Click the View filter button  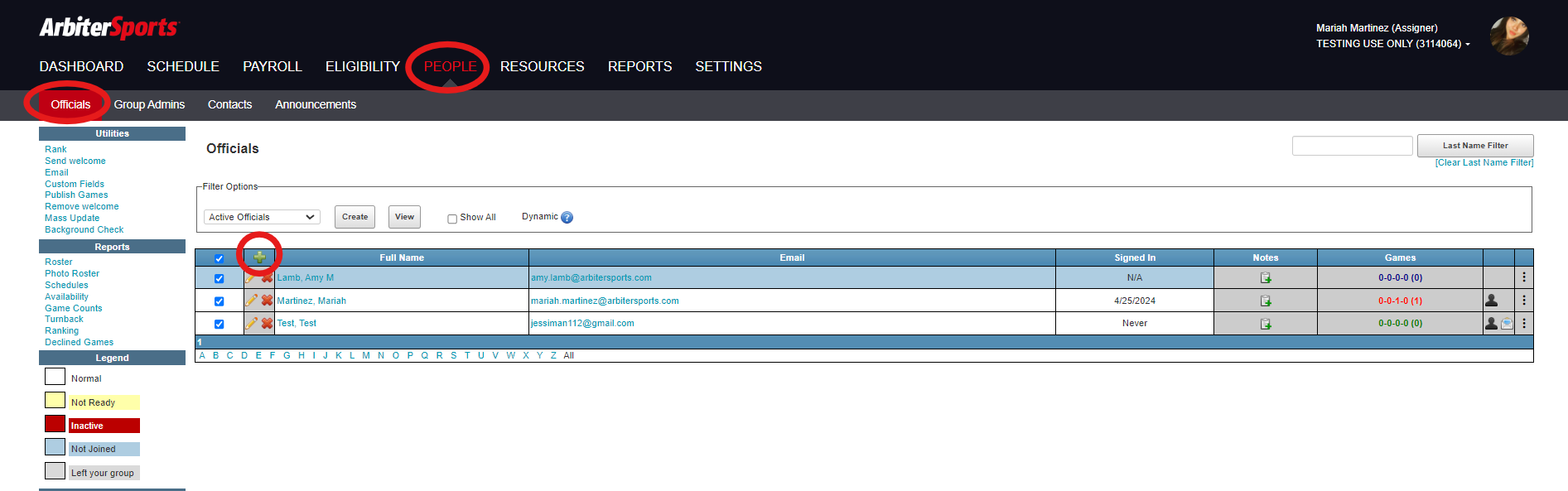click(404, 217)
